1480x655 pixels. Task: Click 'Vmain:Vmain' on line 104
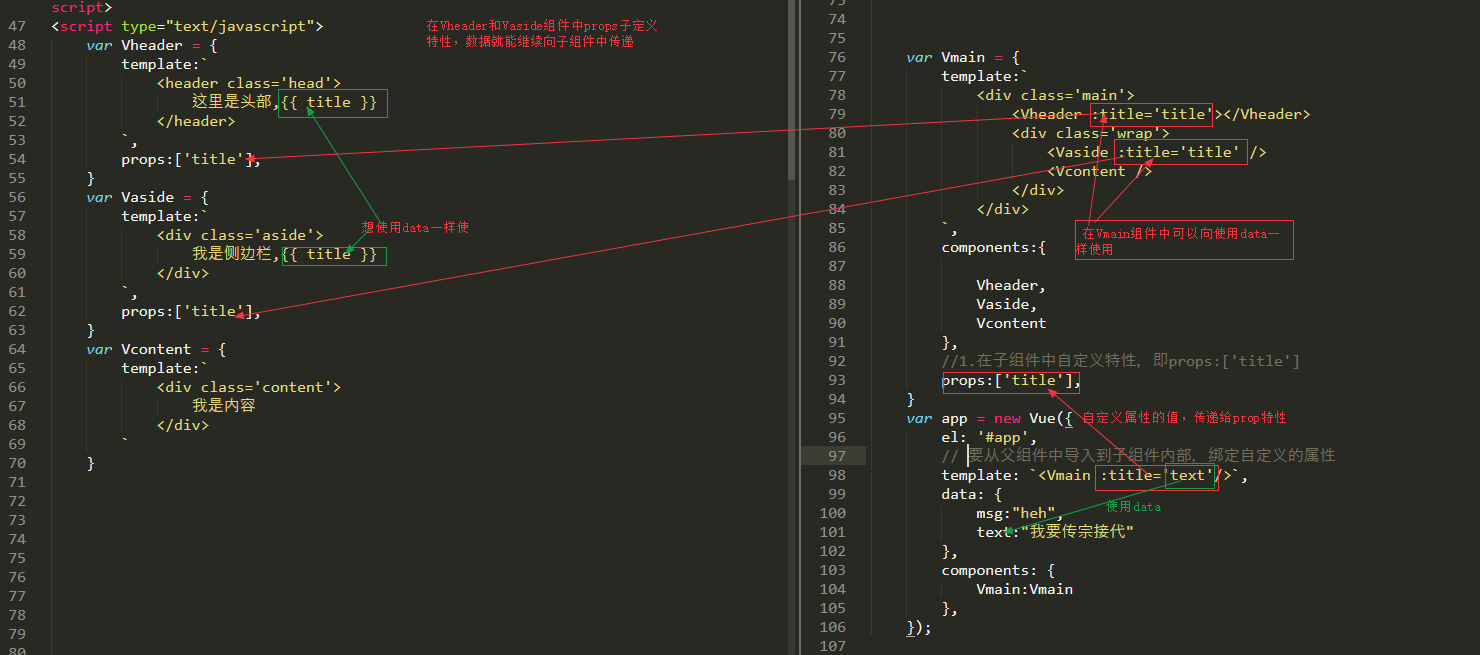(x=1025, y=589)
